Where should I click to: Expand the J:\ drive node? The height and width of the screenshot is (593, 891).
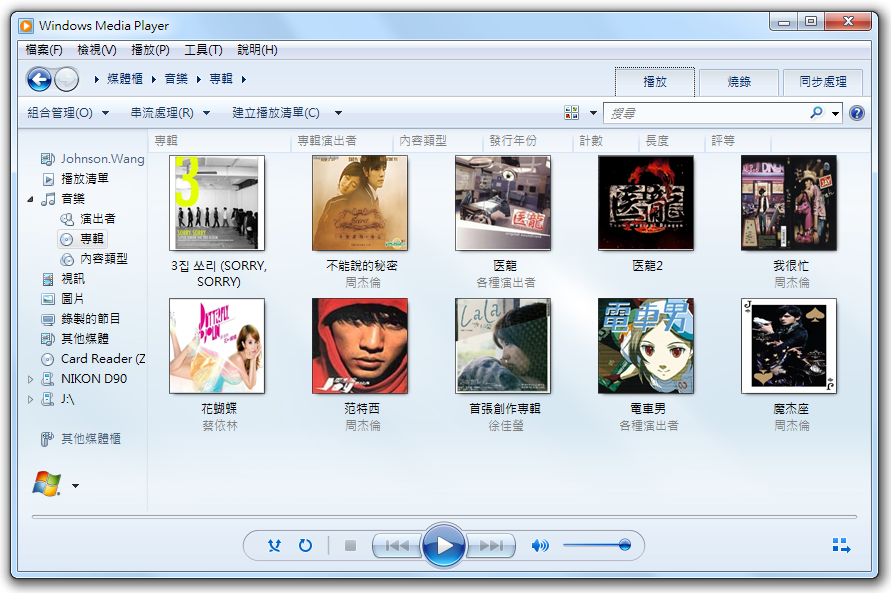pyautogui.click(x=30, y=399)
